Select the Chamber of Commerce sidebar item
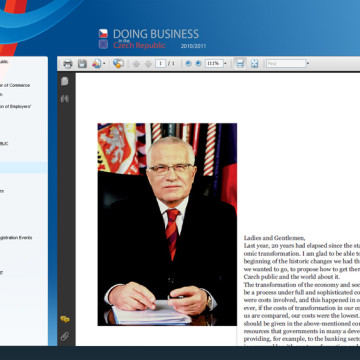This screenshot has height=360, width=360. [x=15, y=85]
